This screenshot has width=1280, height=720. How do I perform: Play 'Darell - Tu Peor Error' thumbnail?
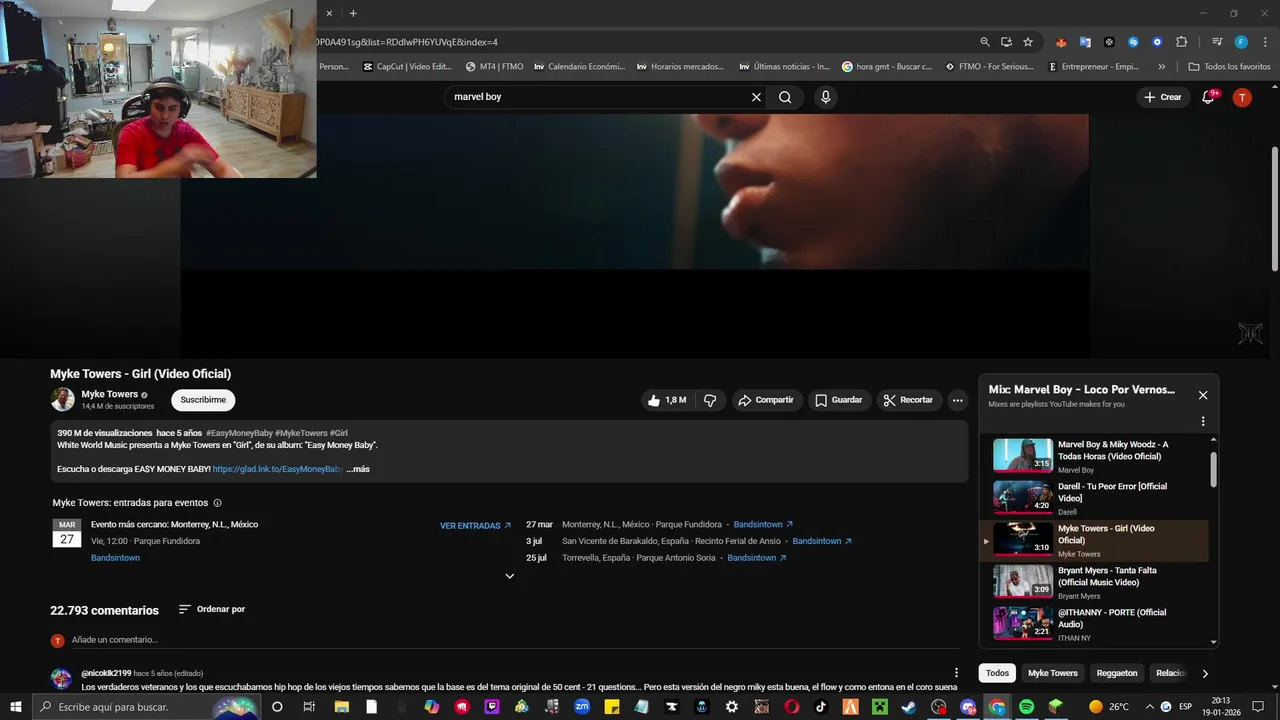[1023, 497]
